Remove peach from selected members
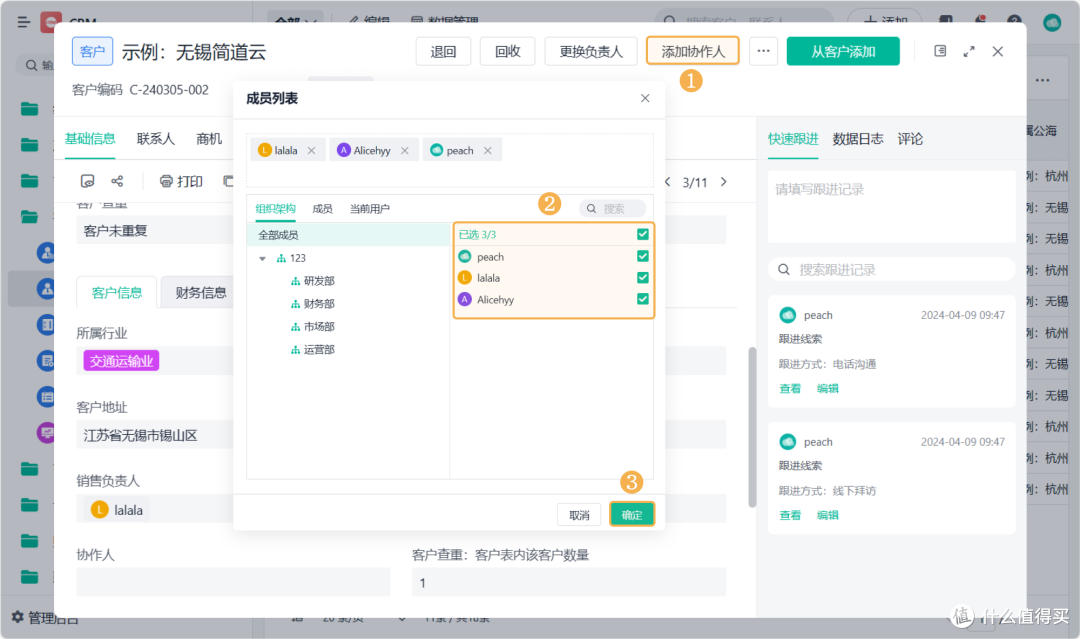Screen dimensions: 1080x639 (488, 150)
